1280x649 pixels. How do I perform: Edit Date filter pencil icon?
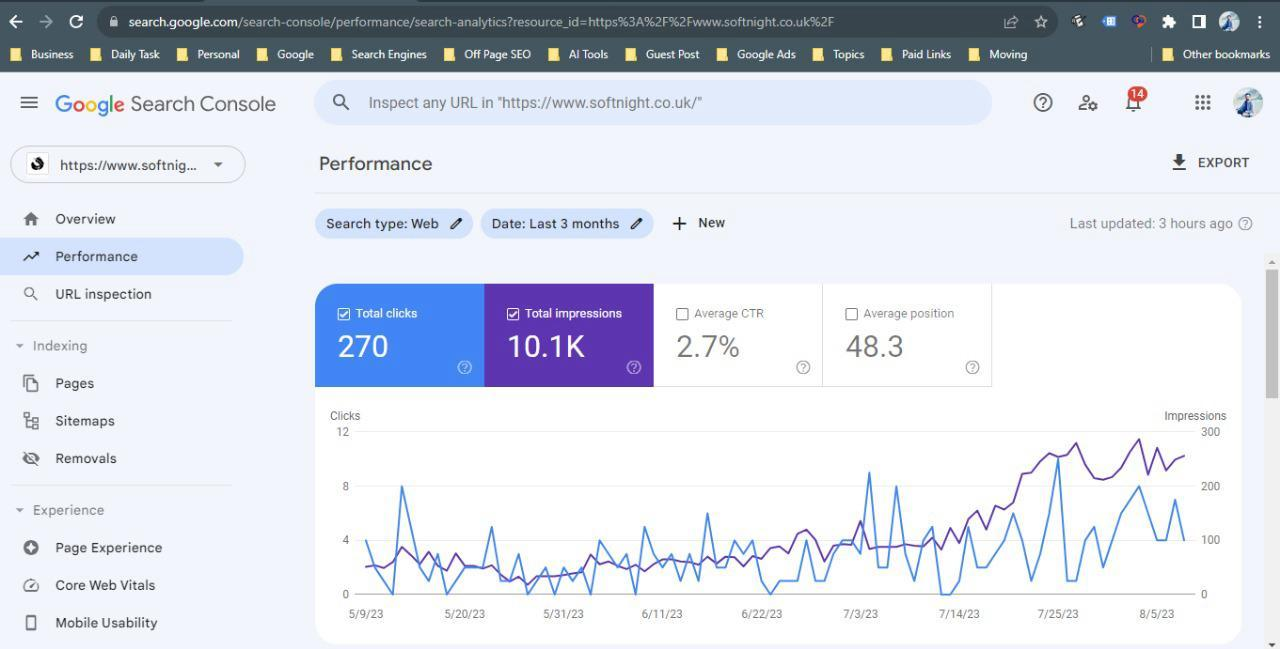point(636,224)
